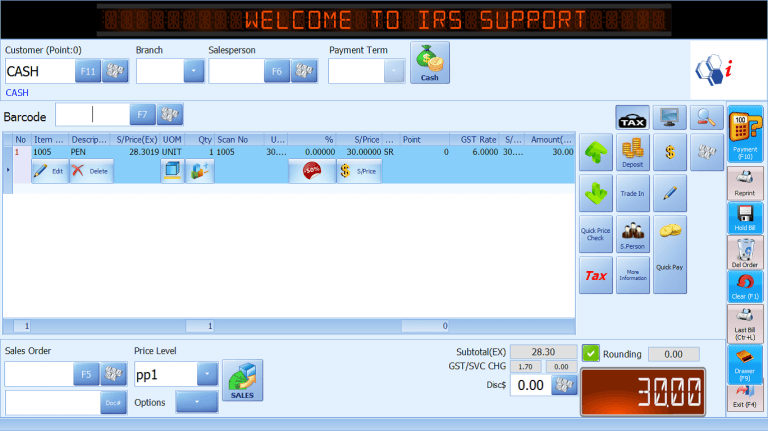Click the keypad icon beside Barcode F7
Screen dimensions: 768x431
click(x=169, y=115)
